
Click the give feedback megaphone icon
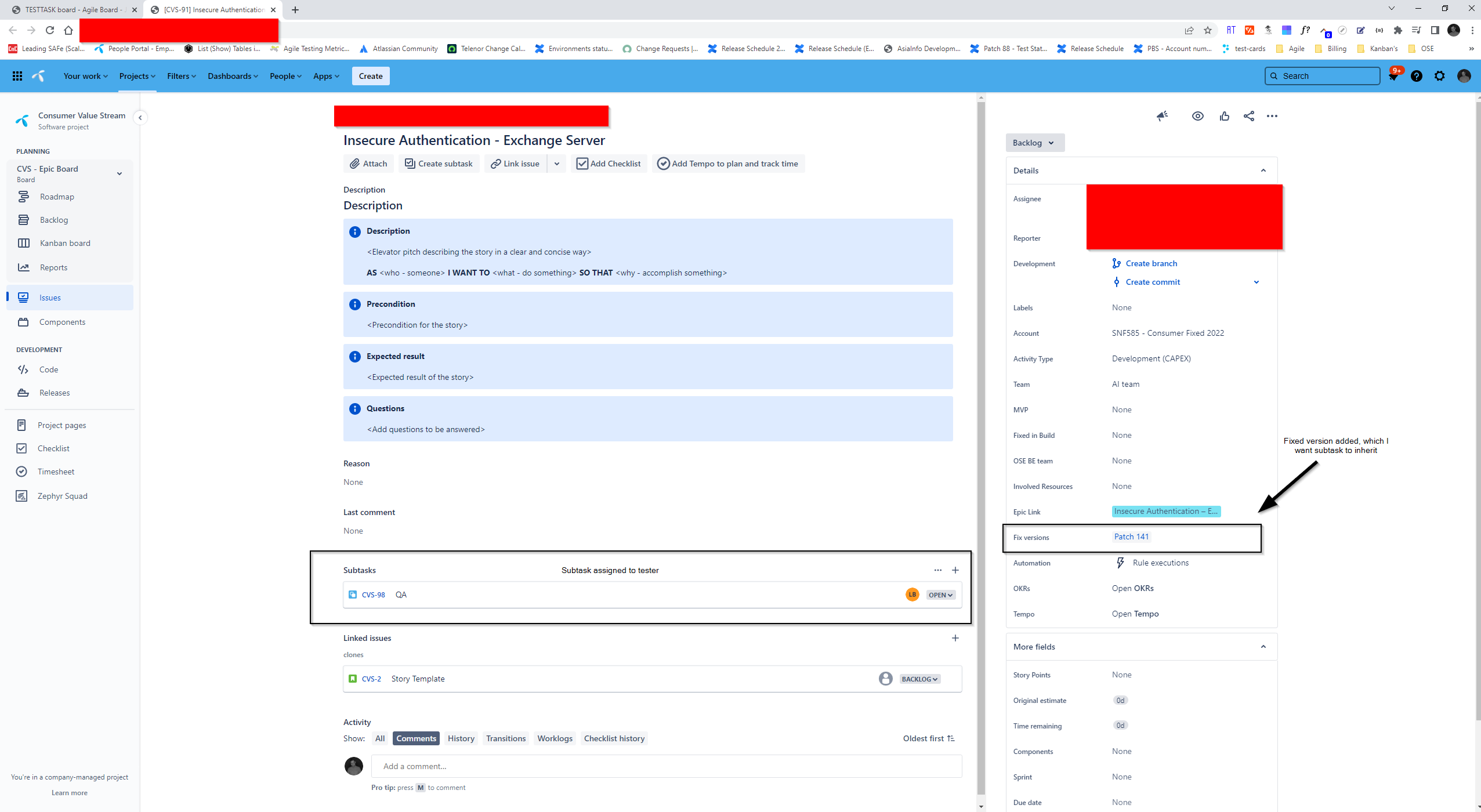point(1163,116)
